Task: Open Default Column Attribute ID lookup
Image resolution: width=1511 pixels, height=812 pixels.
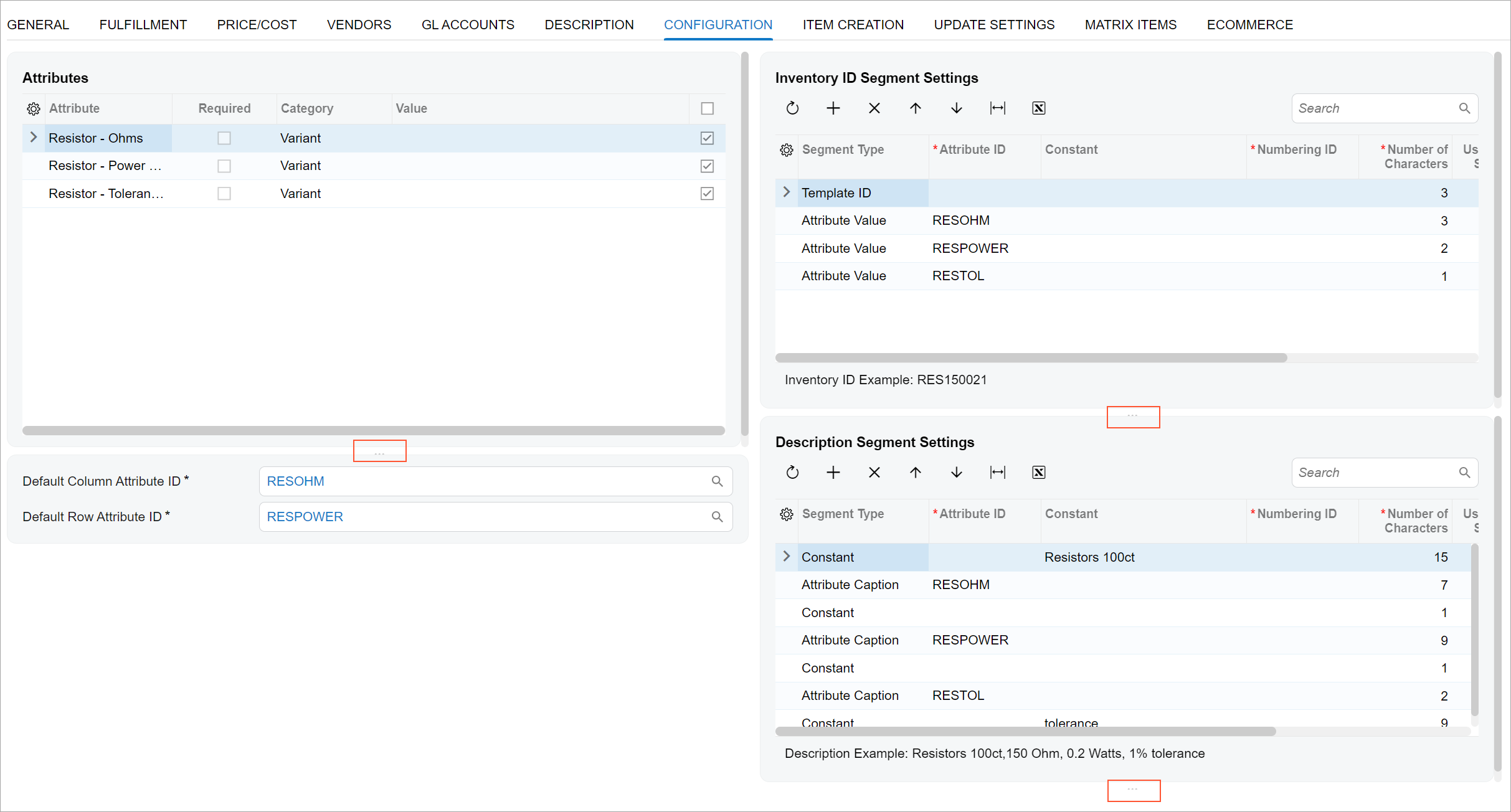Action: tap(717, 481)
